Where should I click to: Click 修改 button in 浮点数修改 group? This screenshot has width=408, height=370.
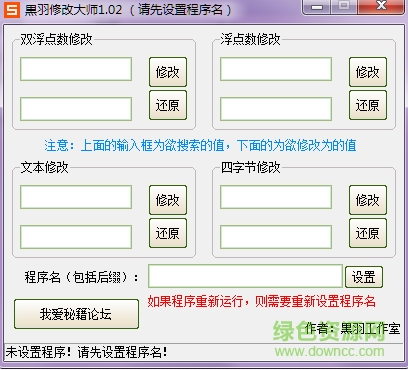click(368, 72)
